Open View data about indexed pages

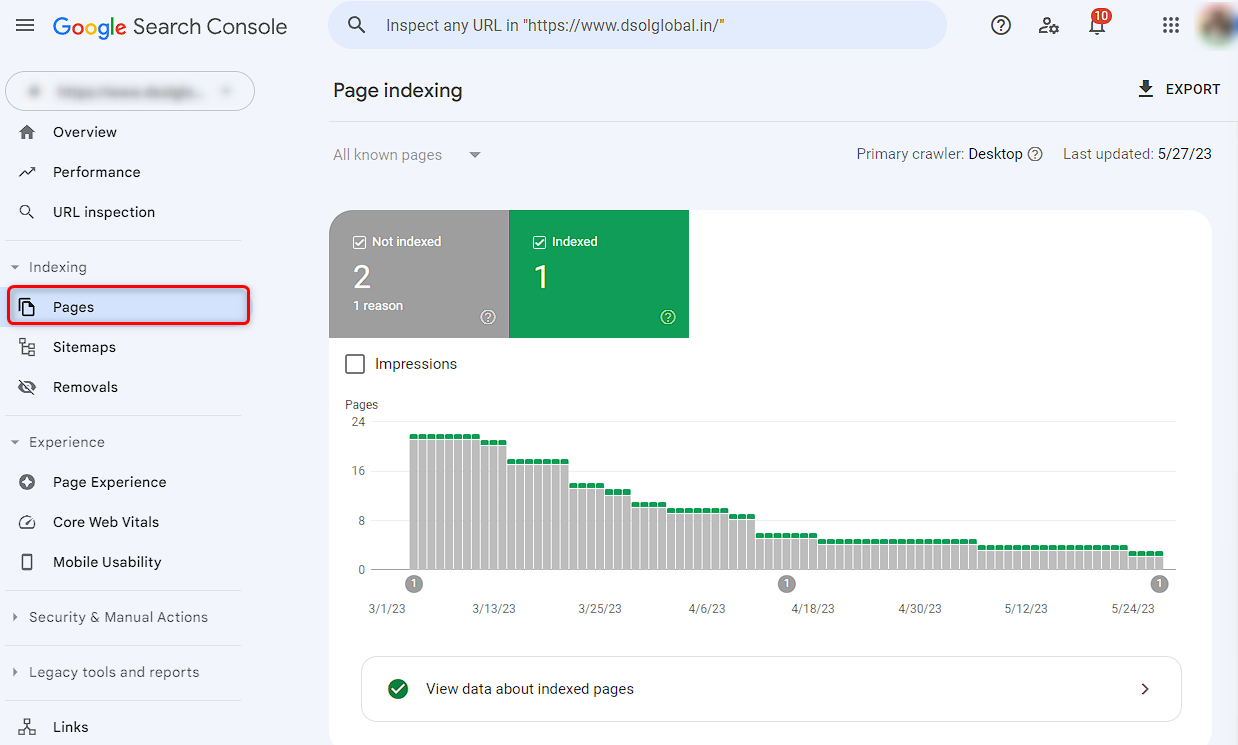(770, 689)
